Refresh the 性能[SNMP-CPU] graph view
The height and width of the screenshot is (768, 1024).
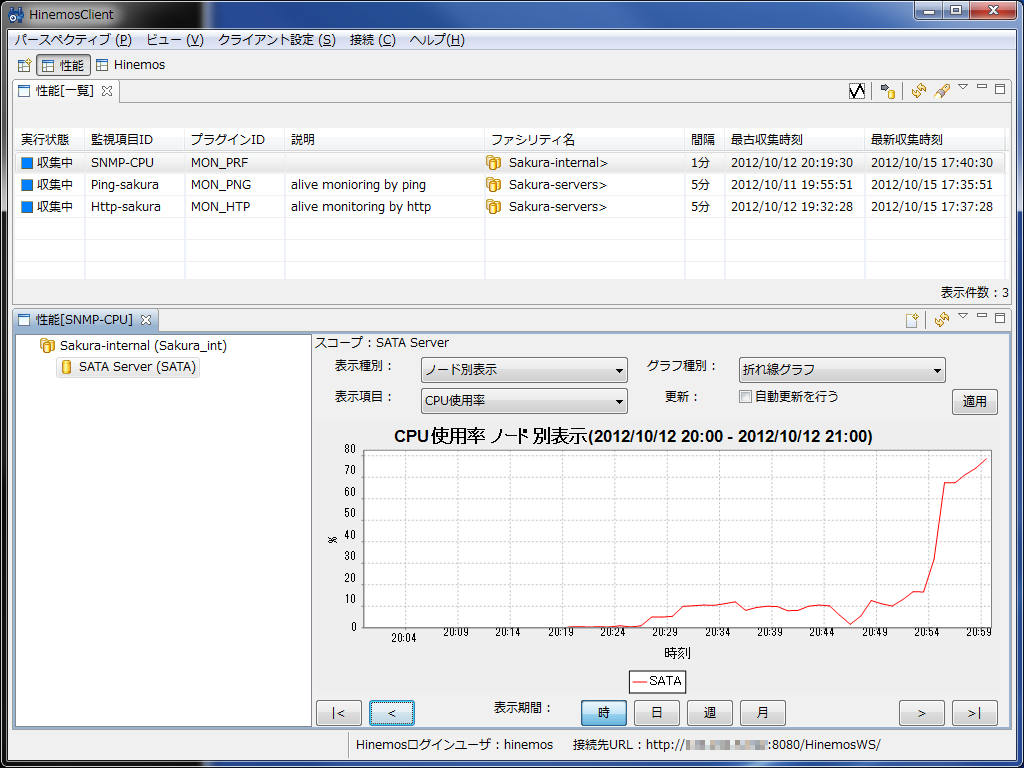click(x=941, y=320)
